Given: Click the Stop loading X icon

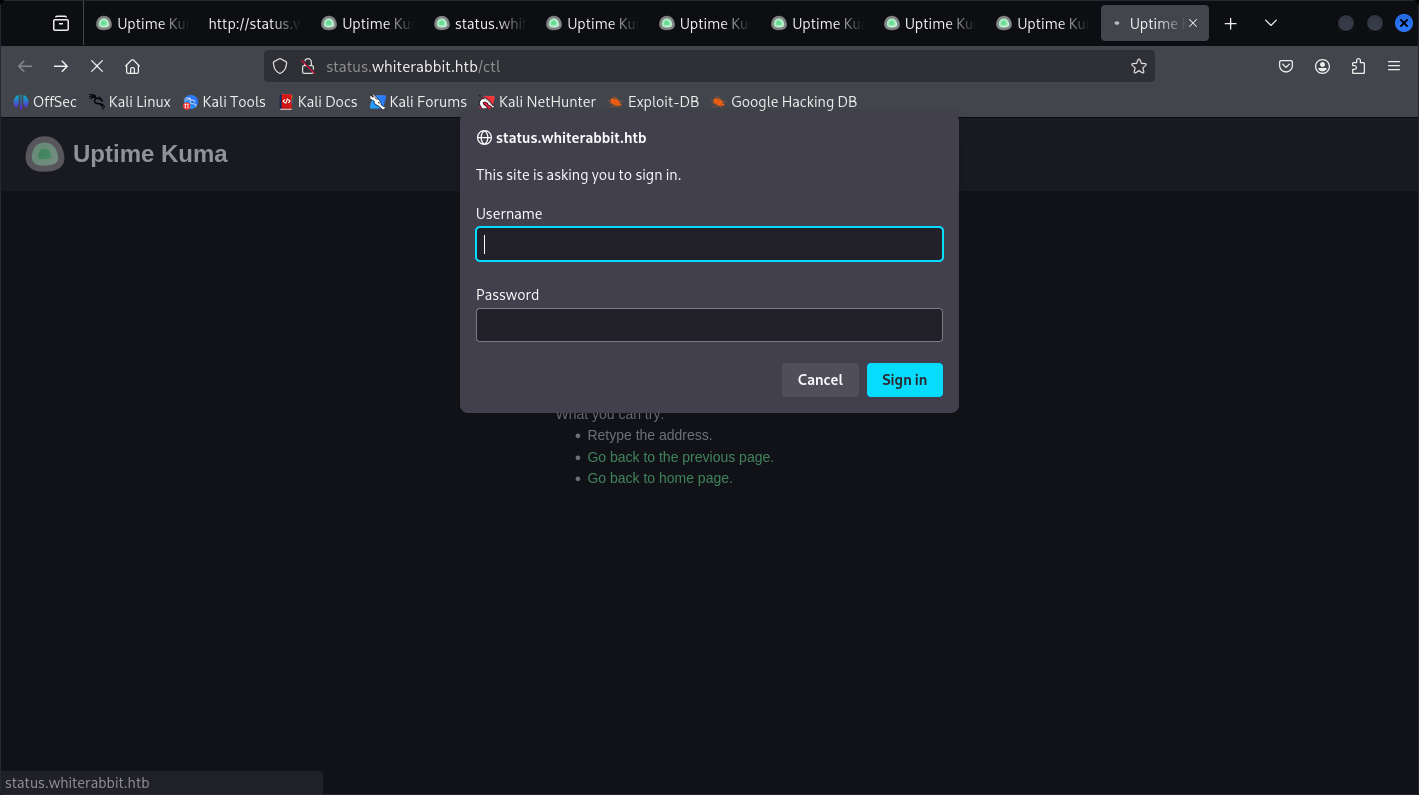Looking at the screenshot, I should click(97, 66).
